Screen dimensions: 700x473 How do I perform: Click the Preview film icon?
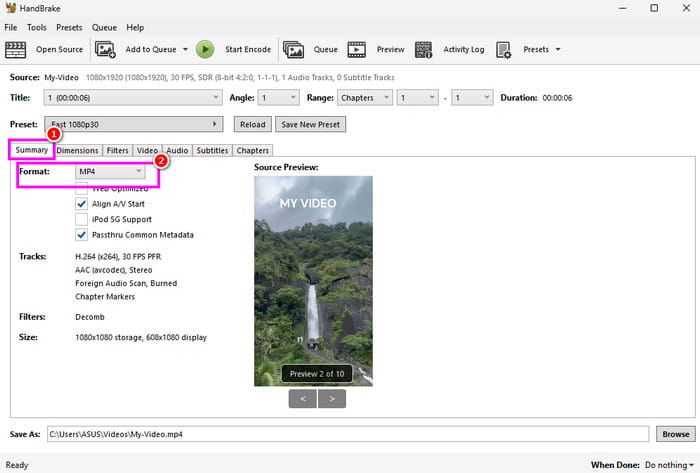357,50
